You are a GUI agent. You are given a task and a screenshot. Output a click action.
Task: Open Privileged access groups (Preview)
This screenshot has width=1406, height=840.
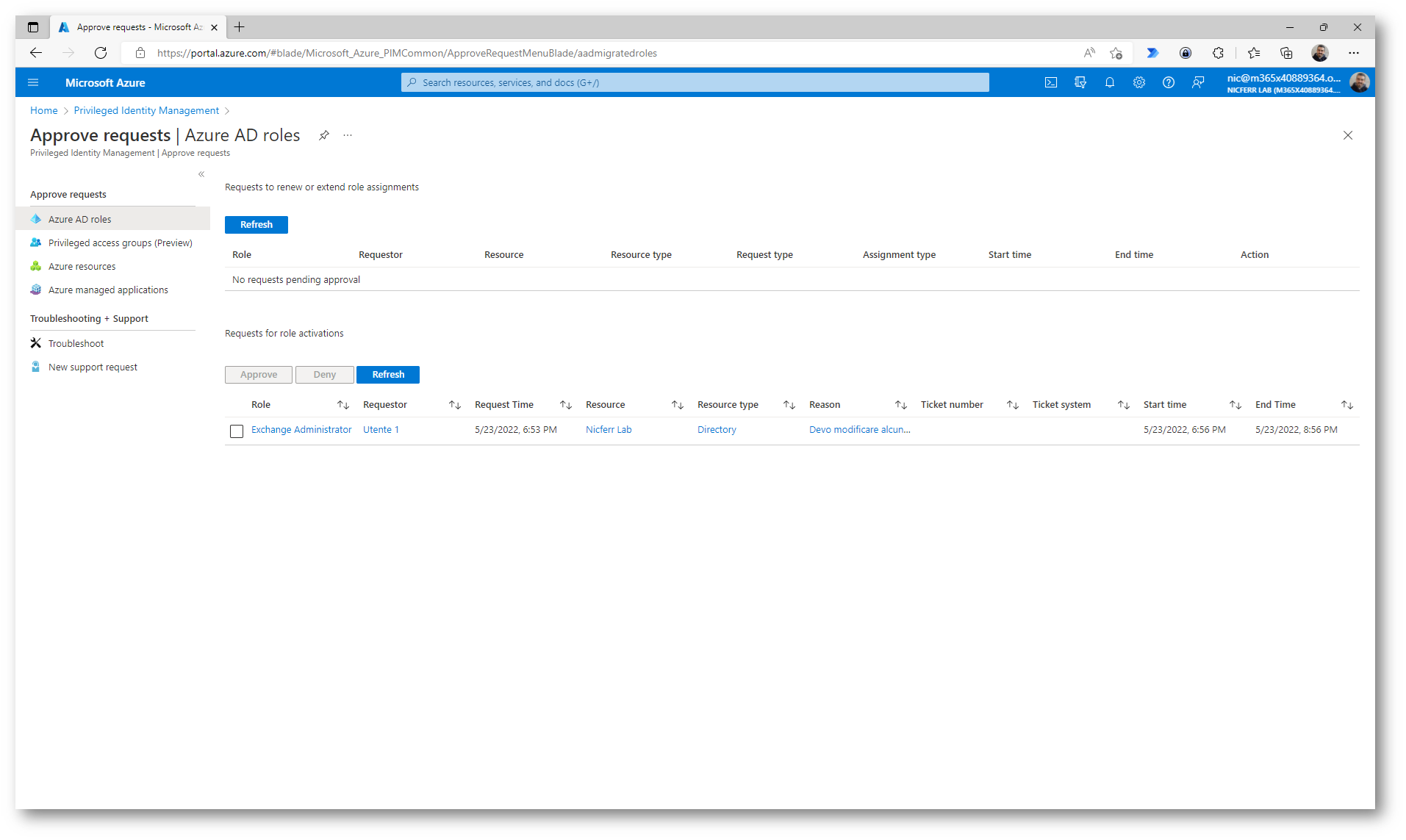(112, 243)
